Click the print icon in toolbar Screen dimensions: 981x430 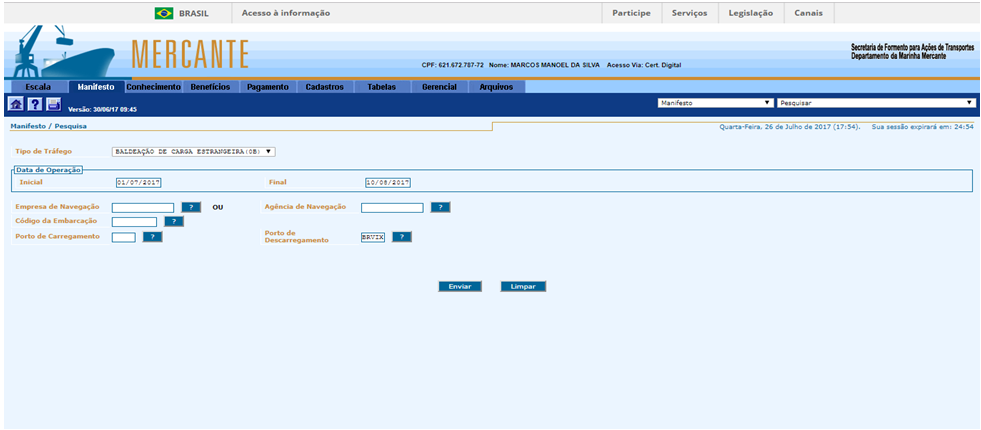coord(54,104)
